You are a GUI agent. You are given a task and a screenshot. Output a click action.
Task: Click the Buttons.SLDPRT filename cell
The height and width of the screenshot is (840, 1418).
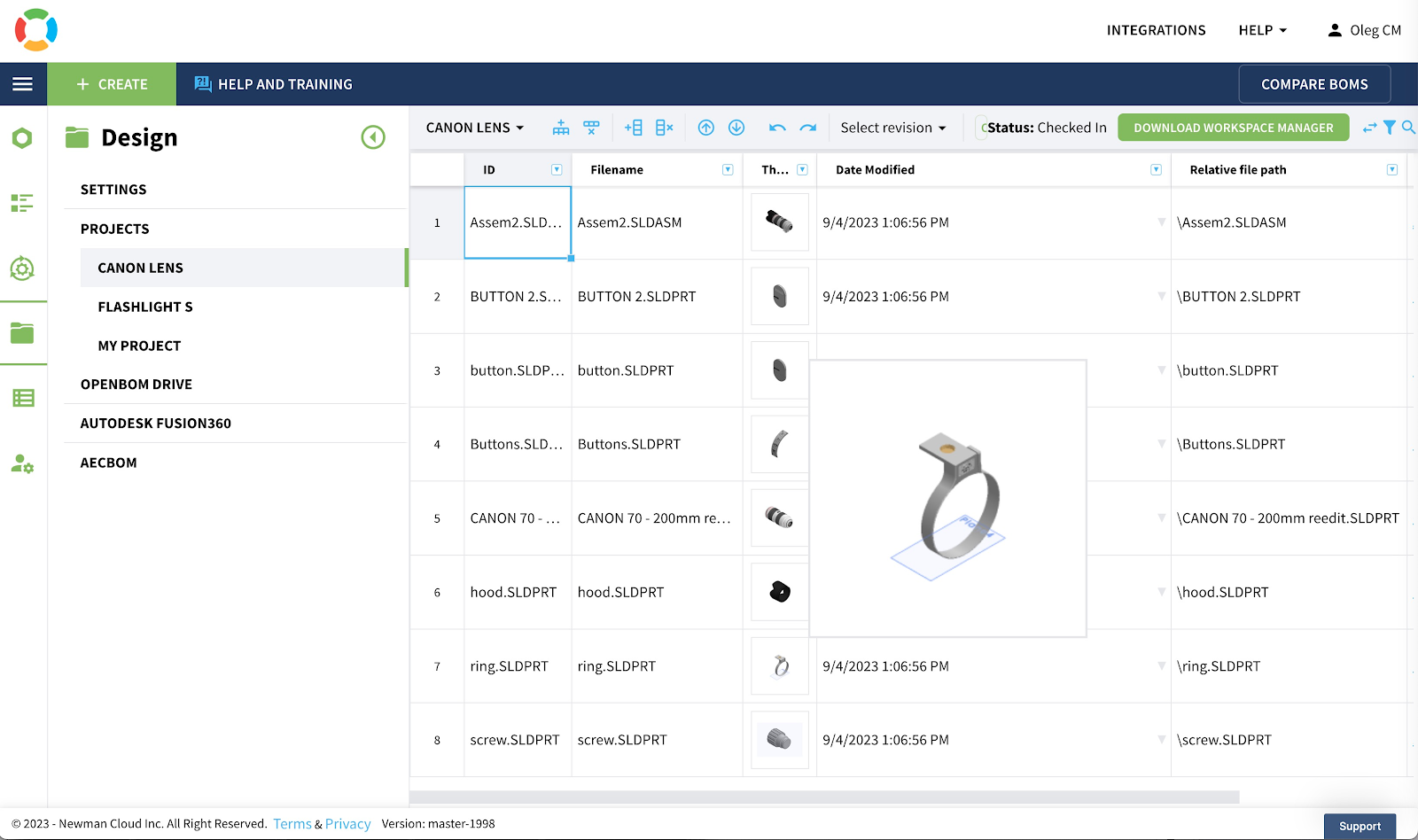tap(657, 444)
